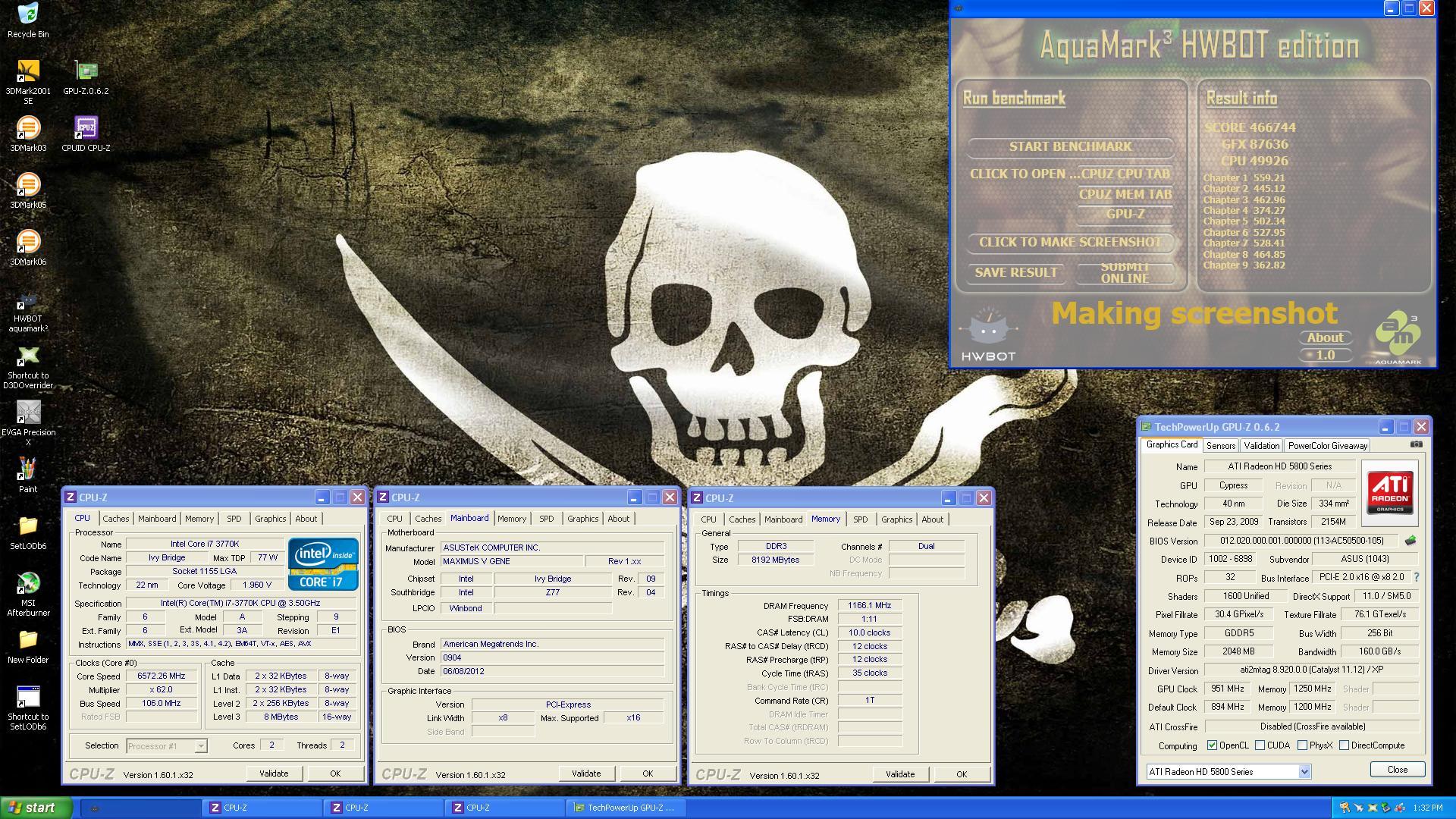Switch to Caches tab in CPU-Z CPU window
1456x819 pixels.
point(116,519)
